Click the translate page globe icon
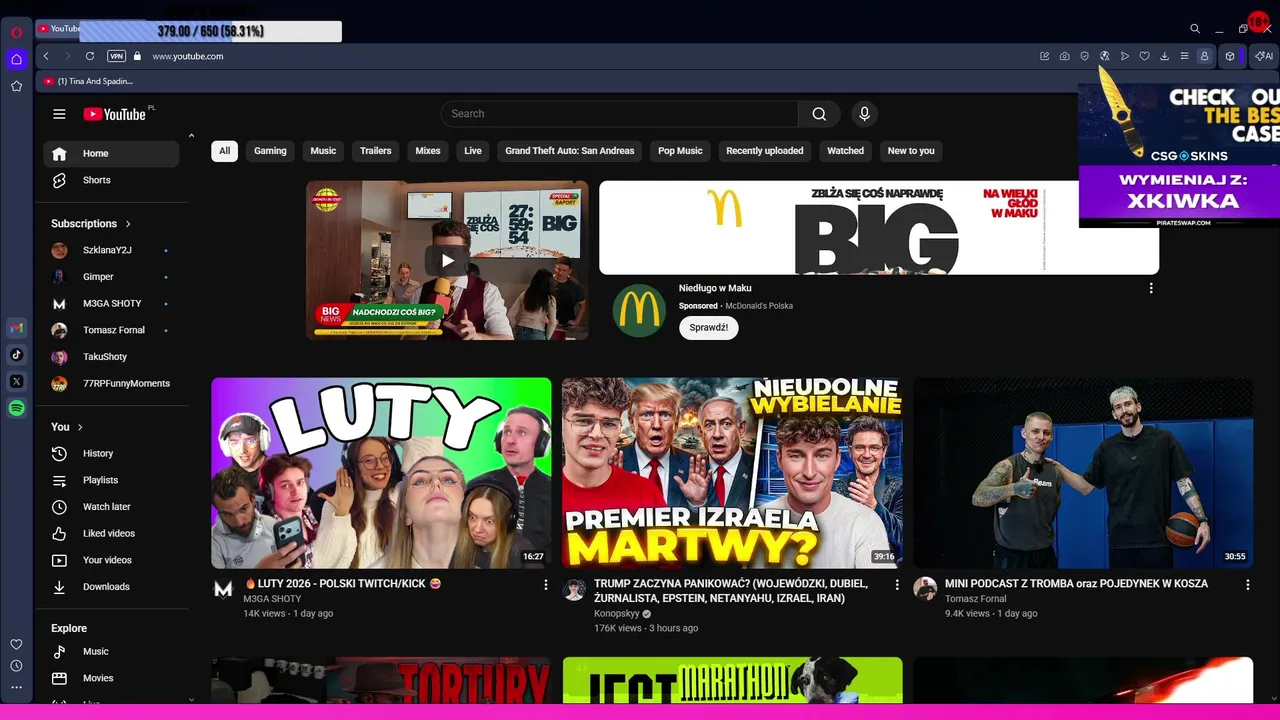The height and width of the screenshot is (720, 1280). point(1105,56)
